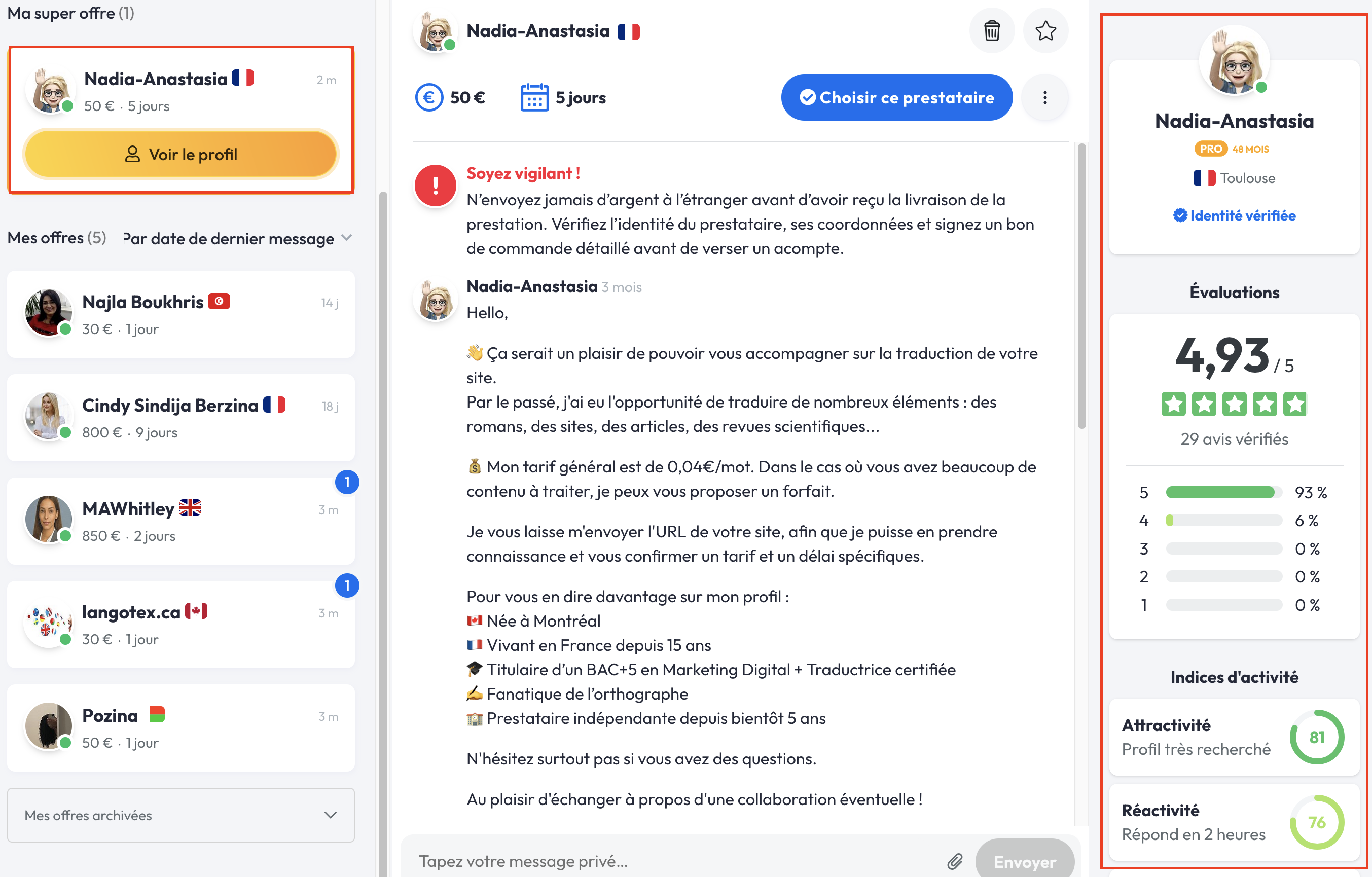The image size is (1372, 877).
Task: Open the langotex.ca offer conversation
Action: [x=181, y=625]
